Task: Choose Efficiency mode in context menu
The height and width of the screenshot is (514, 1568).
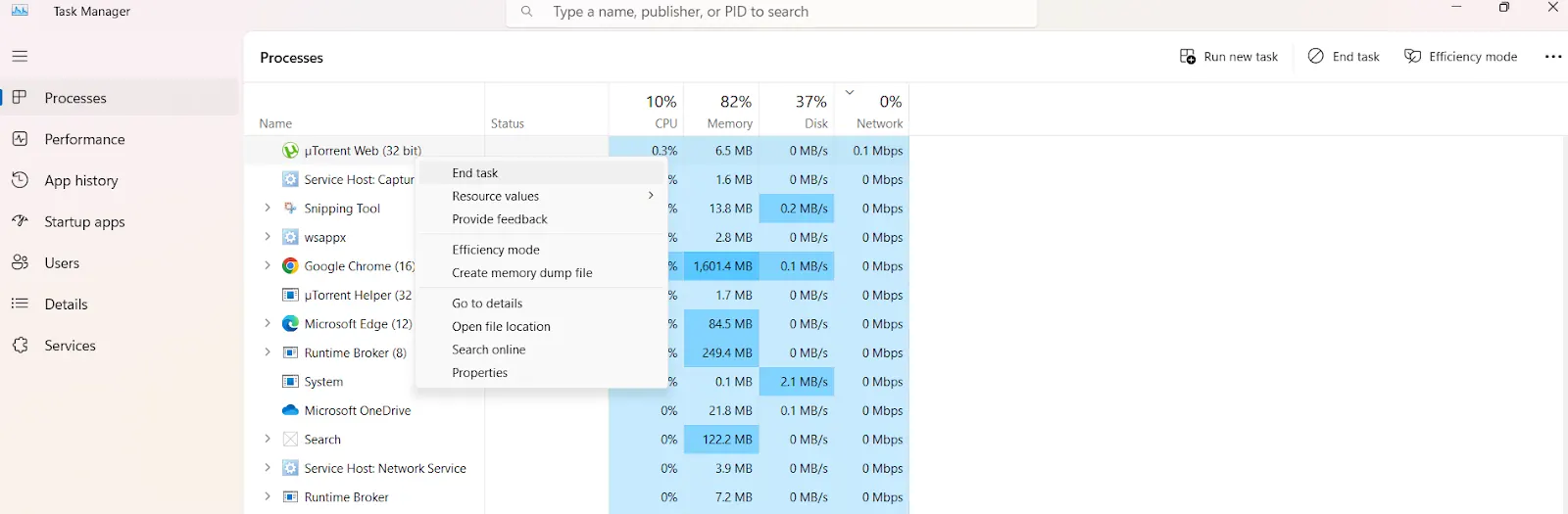Action: coord(542,250)
